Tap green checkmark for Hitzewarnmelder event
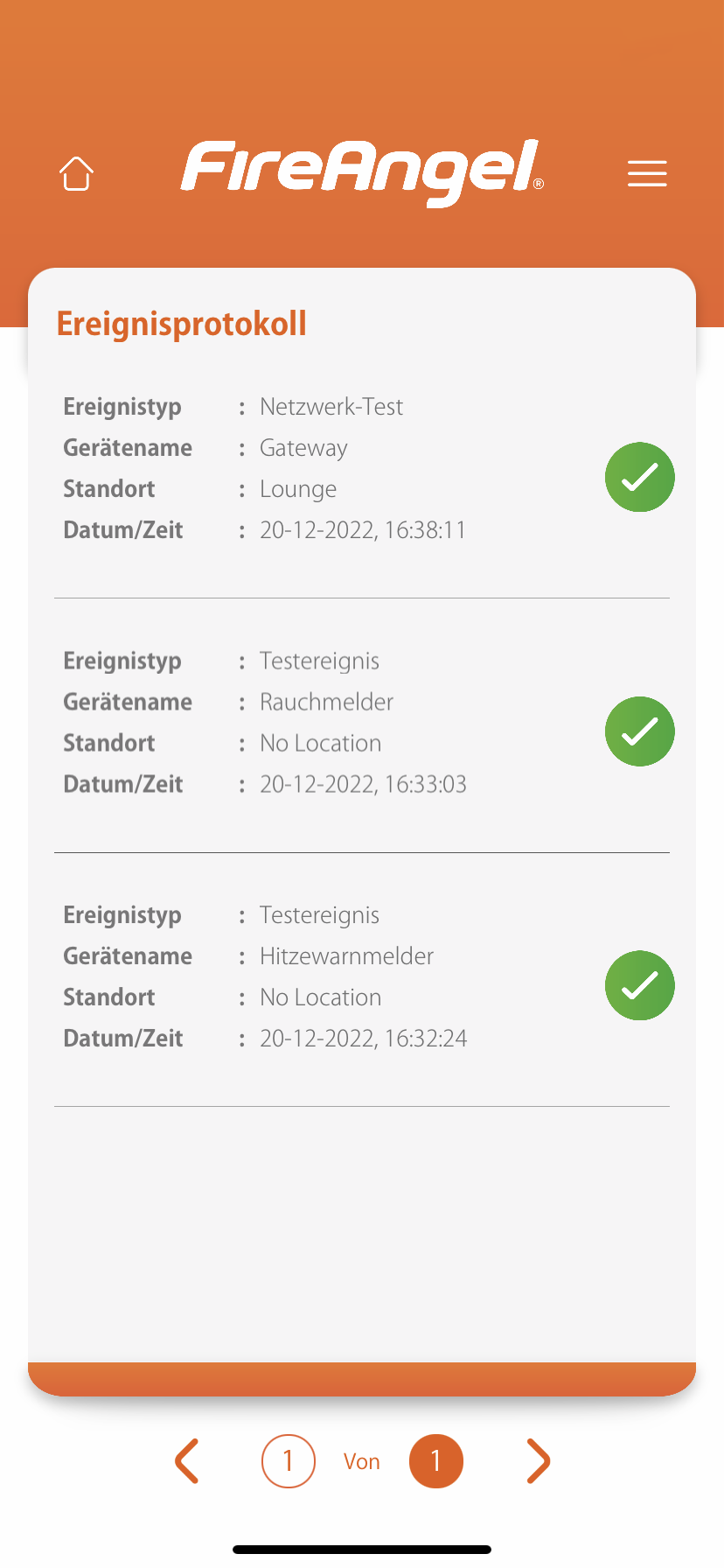Viewport: 724px width, 1568px height. [x=640, y=985]
